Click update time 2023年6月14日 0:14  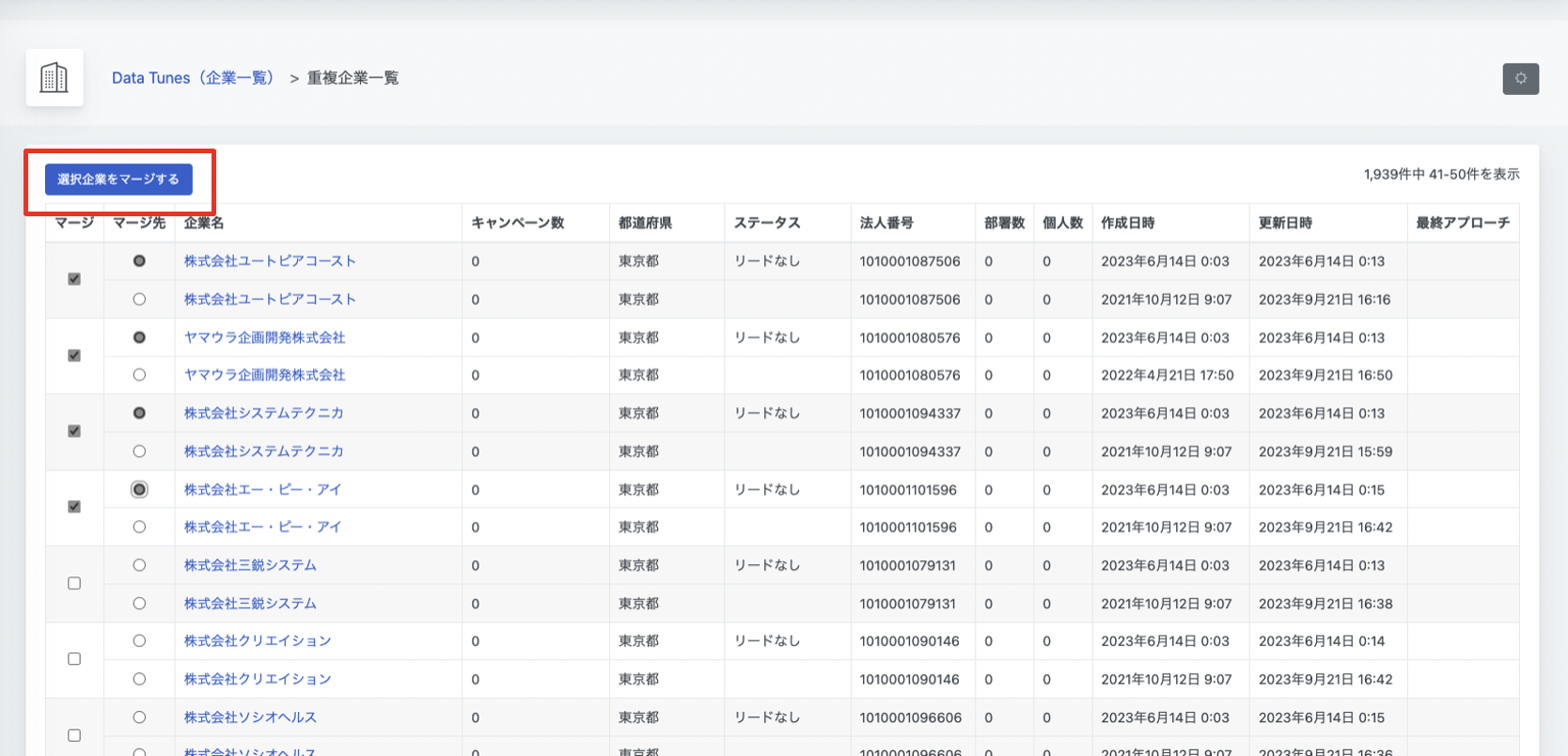pos(1322,641)
